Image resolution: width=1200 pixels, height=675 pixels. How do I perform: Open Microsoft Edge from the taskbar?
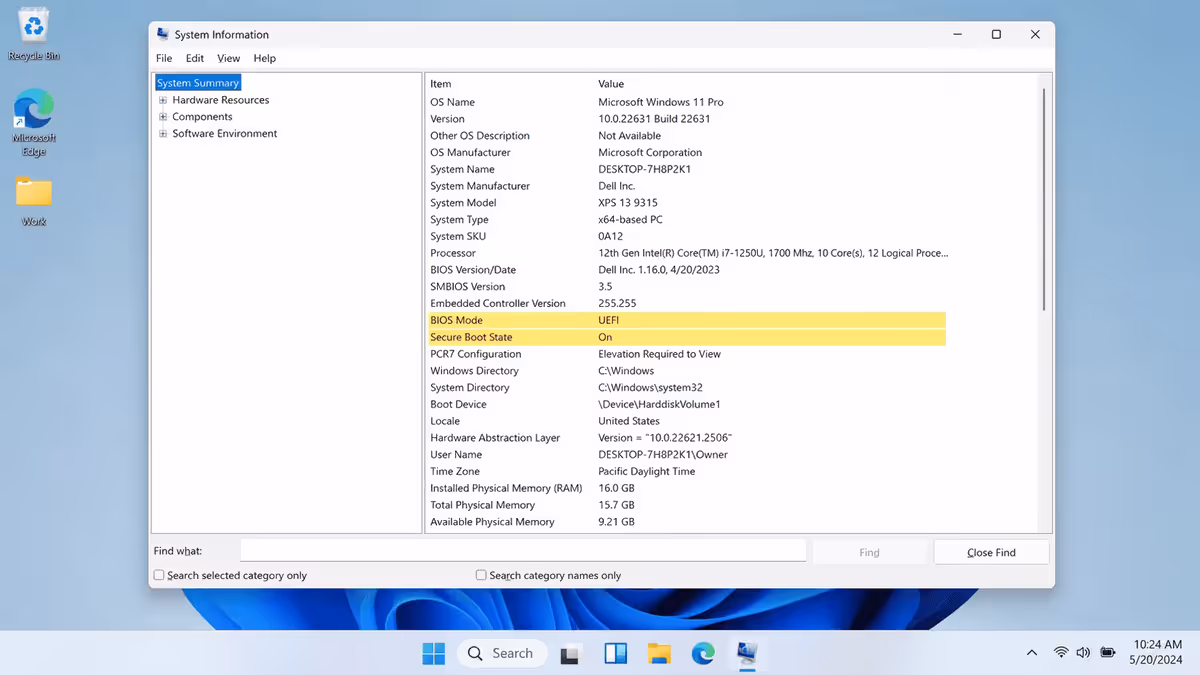coord(703,653)
